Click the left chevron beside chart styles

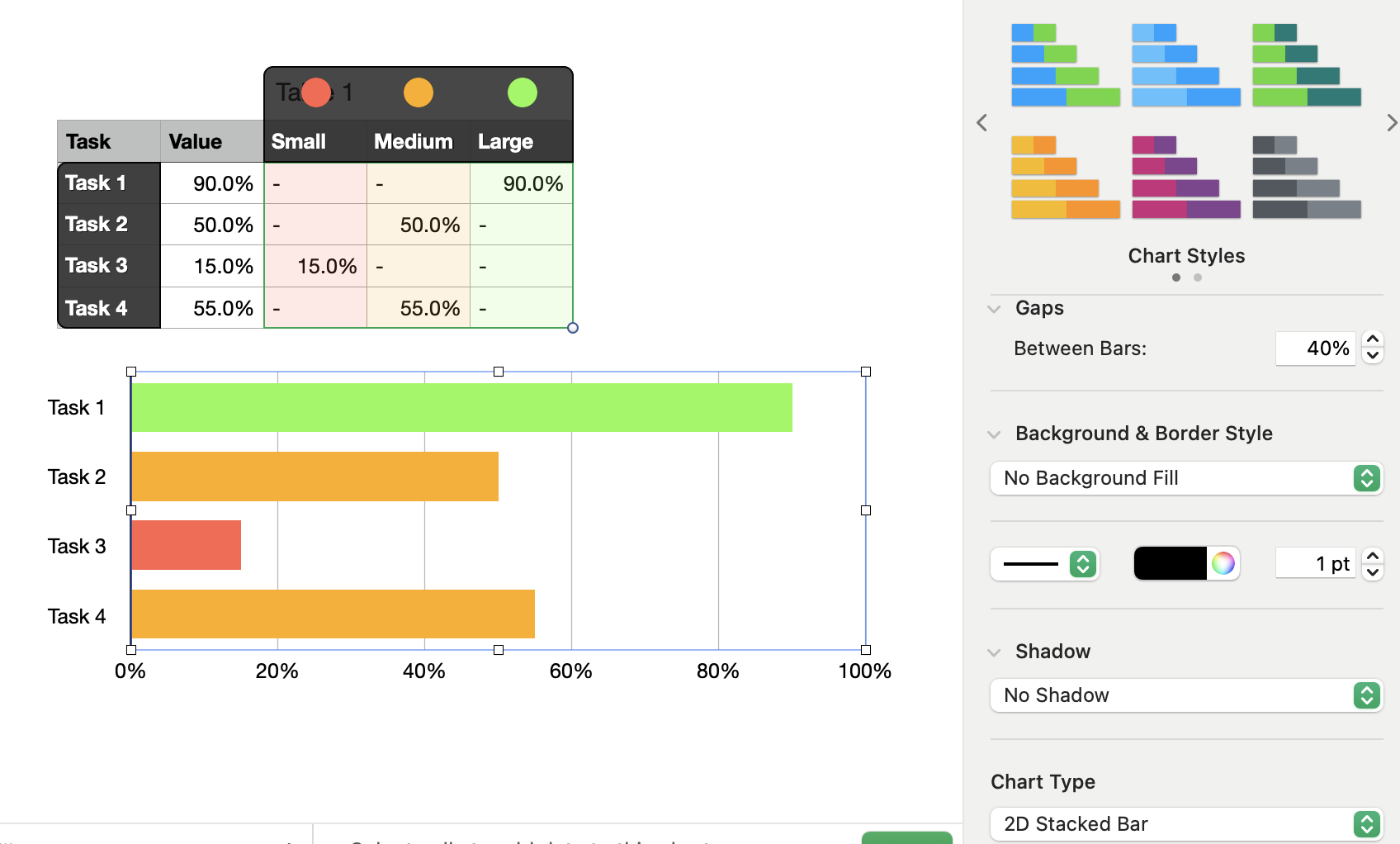point(981,122)
